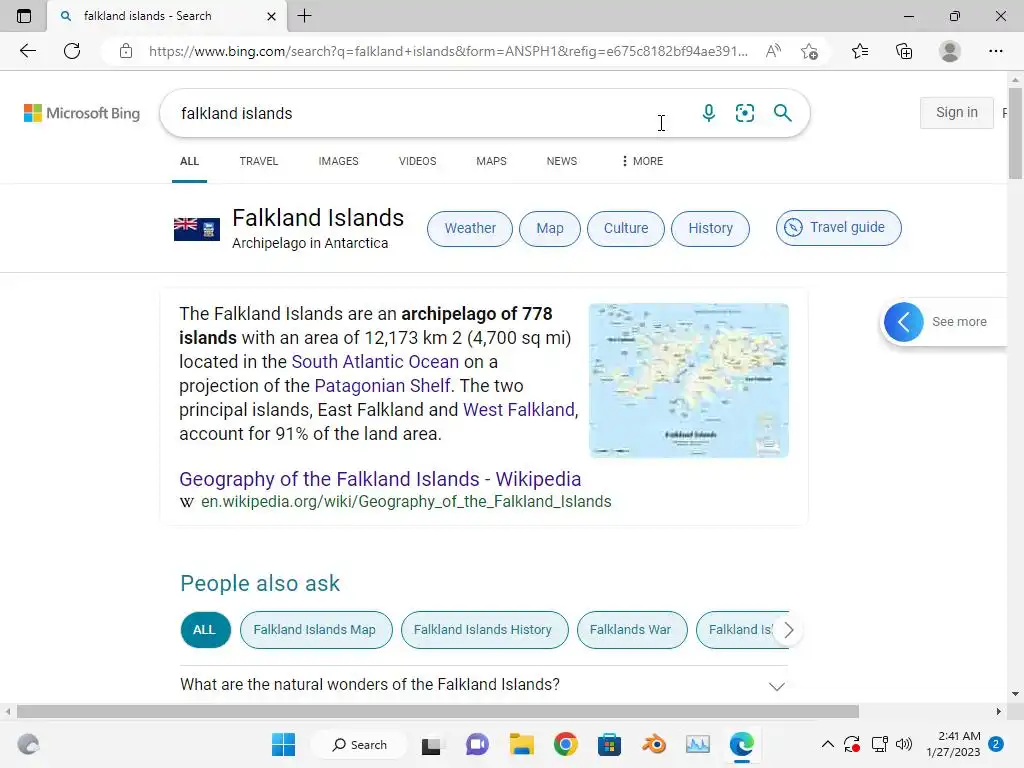
Task: Search by voice microphone icon
Action: click(709, 113)
